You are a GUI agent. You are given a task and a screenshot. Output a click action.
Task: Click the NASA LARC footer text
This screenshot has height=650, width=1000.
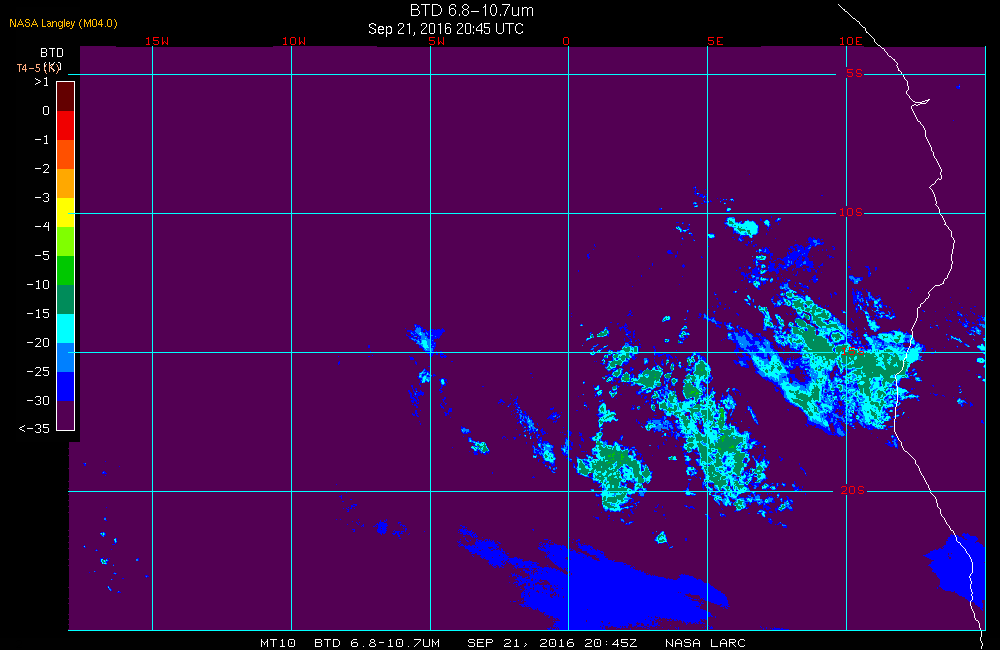click(705, 642)
